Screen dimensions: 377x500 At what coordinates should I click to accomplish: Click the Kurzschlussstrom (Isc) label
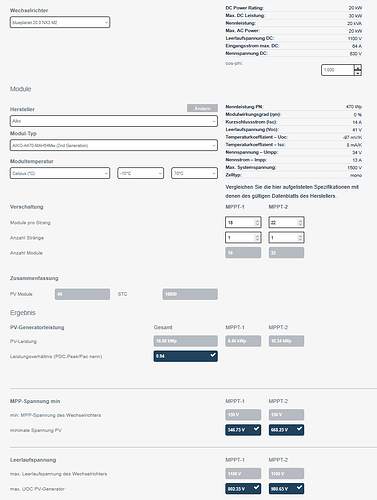pyautogui.click(x=251, y=122)
